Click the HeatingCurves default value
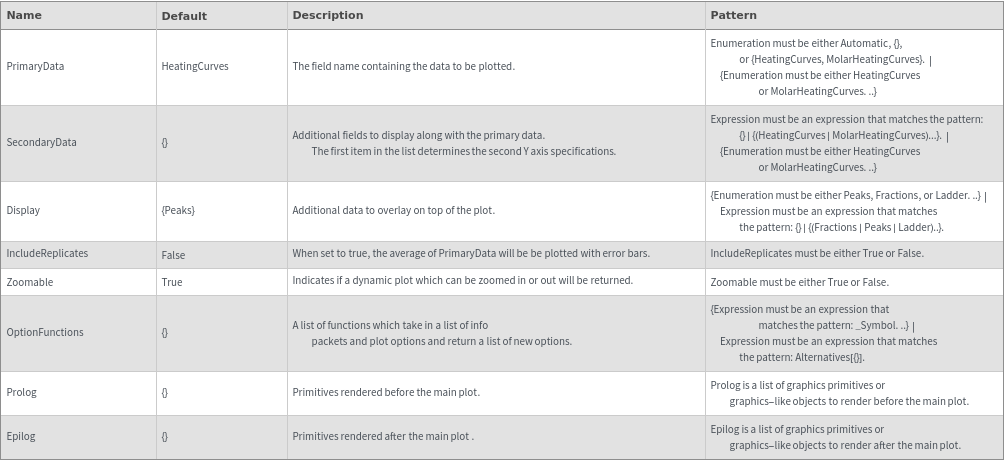Screen dimensions: 1004x462 (195, 66)
